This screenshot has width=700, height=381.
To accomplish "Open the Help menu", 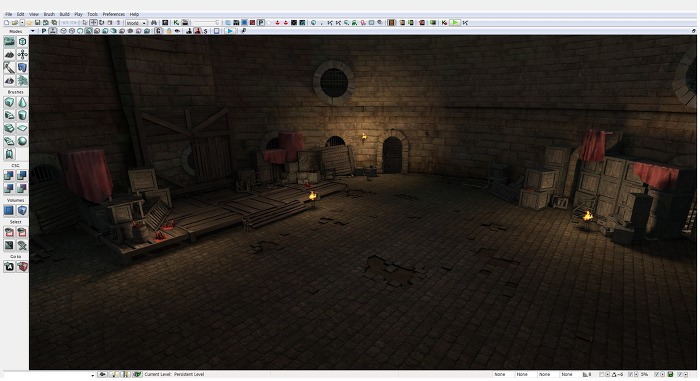I will coord(134,14).
